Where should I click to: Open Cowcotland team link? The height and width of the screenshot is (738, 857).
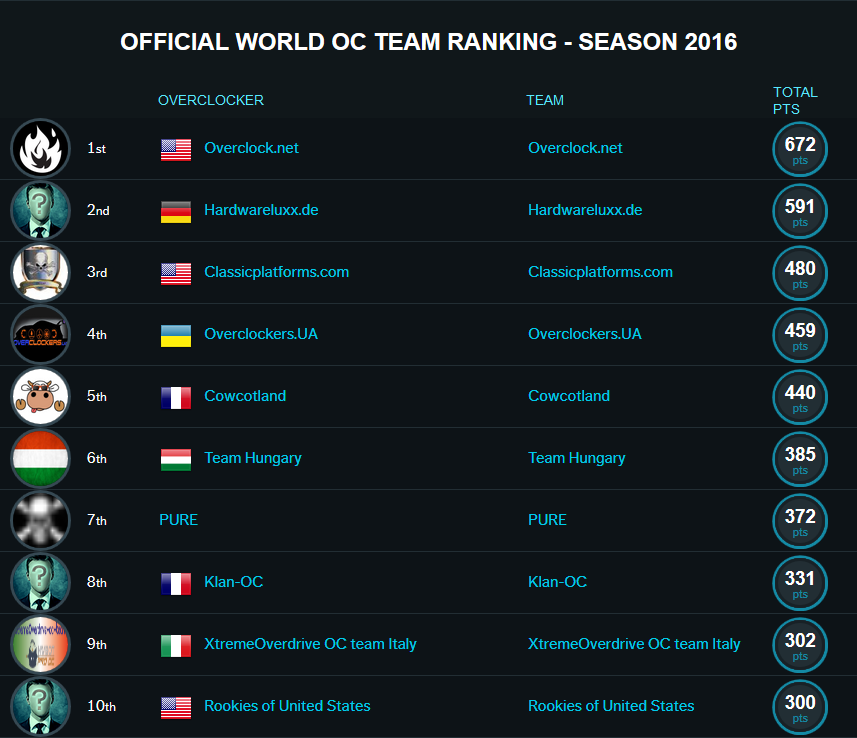pos(569,396)
